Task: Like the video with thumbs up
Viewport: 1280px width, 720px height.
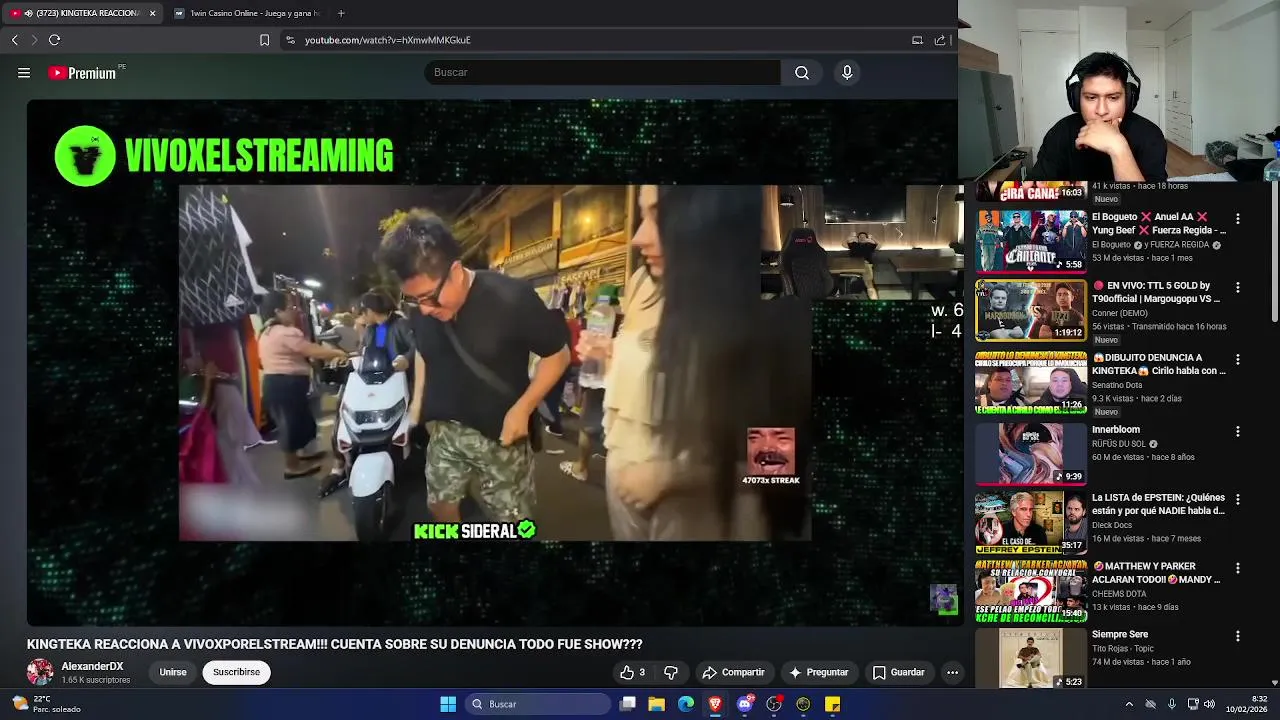Action: point(632,672)
